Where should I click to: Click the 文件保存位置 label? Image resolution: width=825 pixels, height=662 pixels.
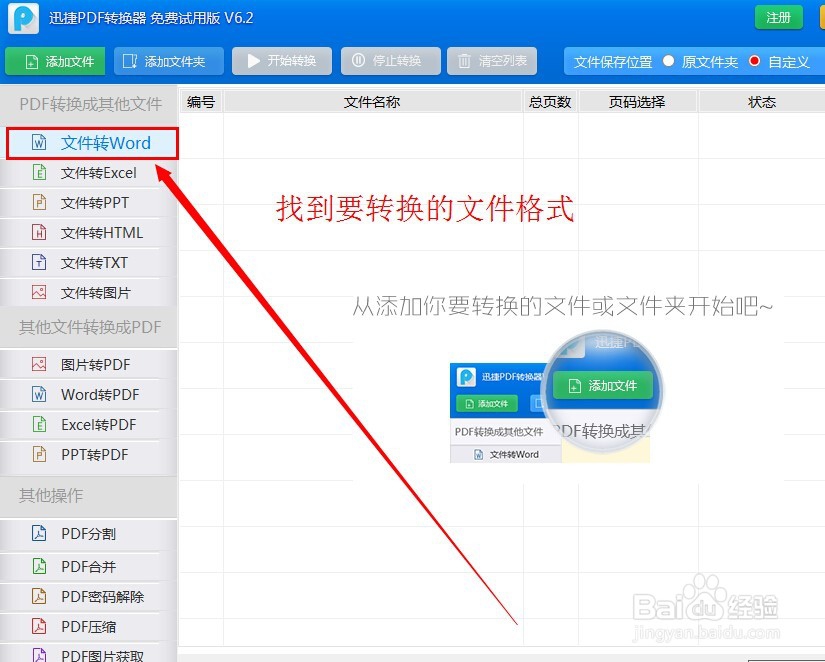[x=613, y=62]
